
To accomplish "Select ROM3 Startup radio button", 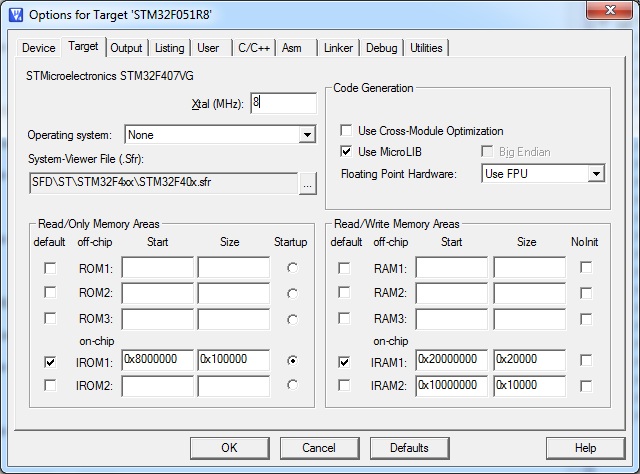I will click(x=292, y=319).
